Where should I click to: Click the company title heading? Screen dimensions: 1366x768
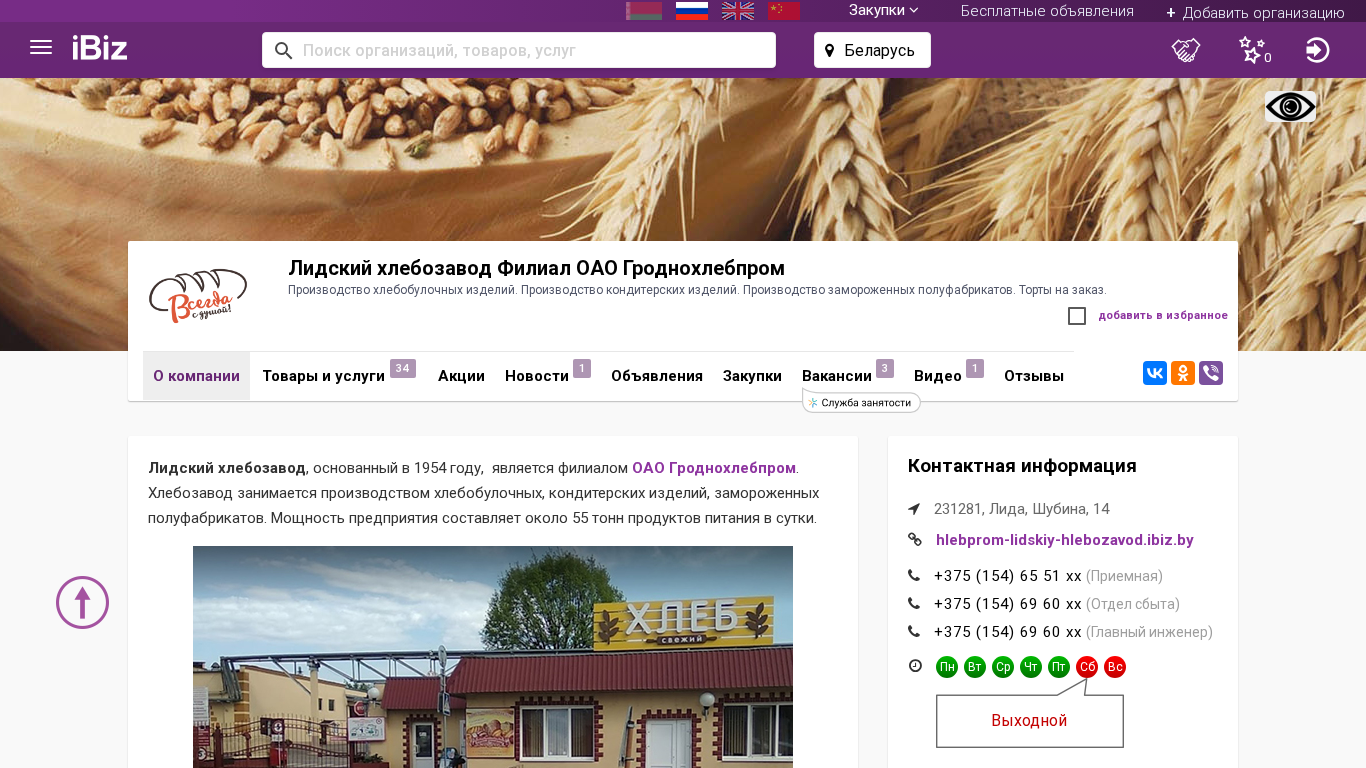pyautogui.click(x=536, y=268)
